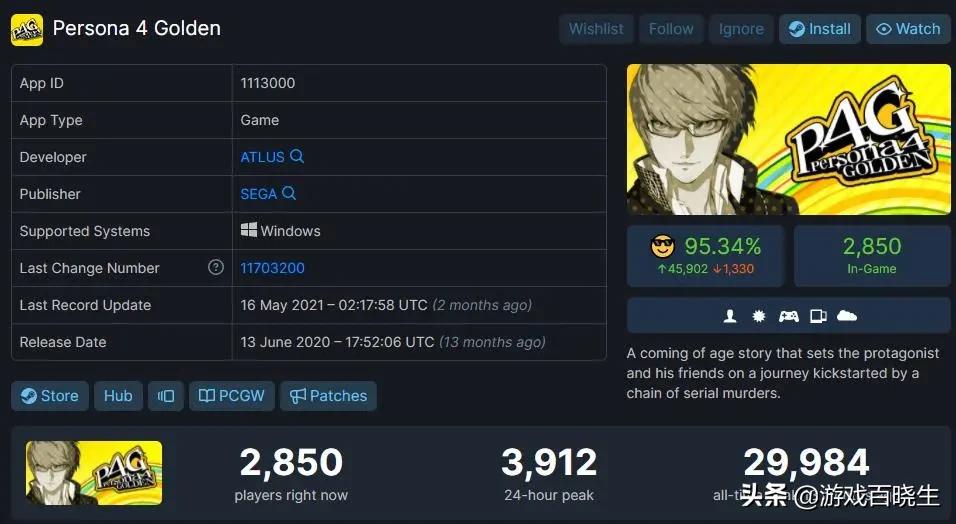
Task: Open change number 11703200 link
Action: pos(273,268)
